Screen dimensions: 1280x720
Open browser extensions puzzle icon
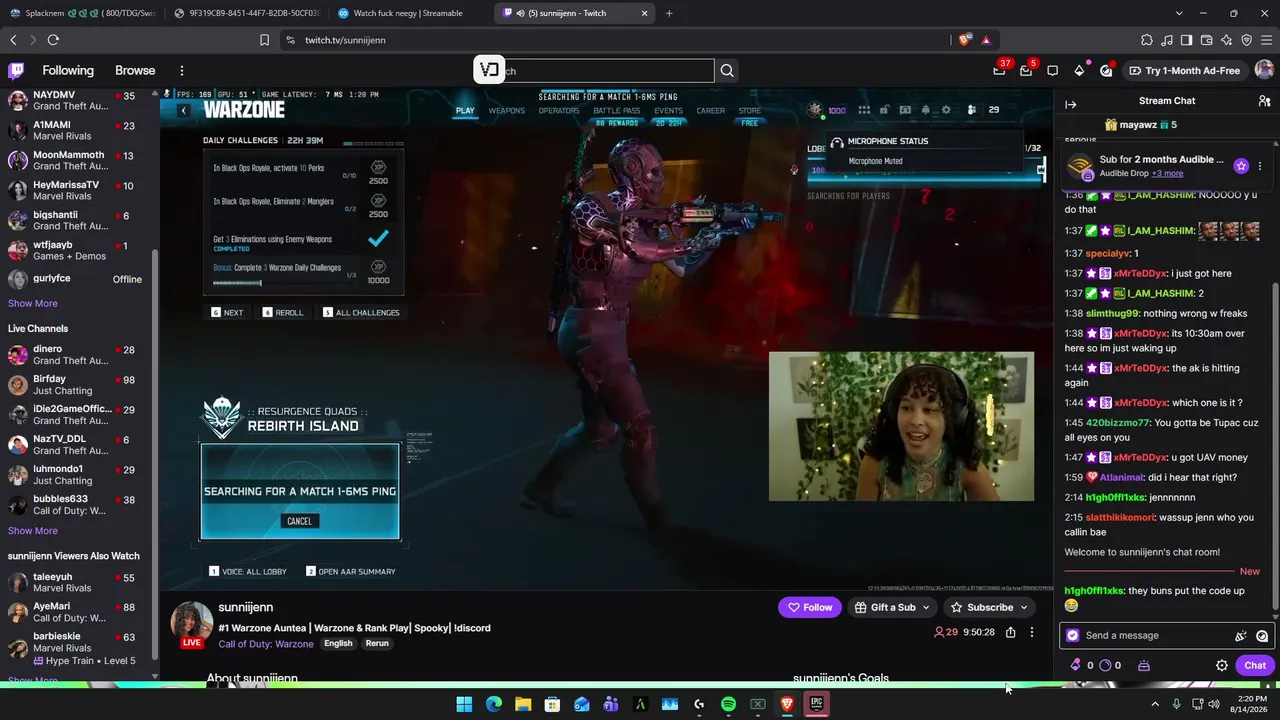(x=1146, y=40)
